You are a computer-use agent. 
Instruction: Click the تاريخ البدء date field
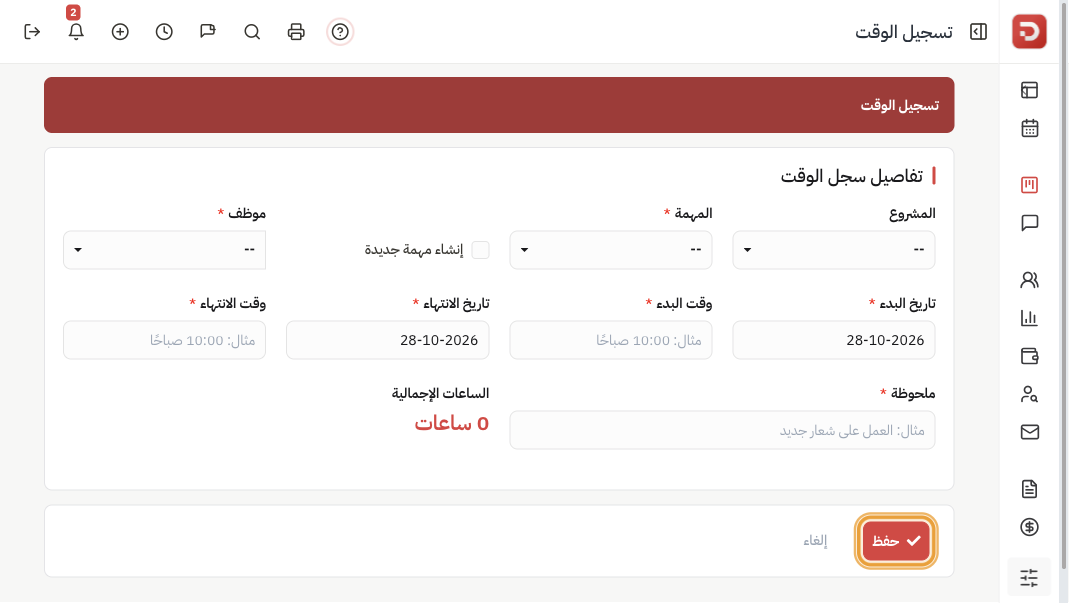click(x=834, y=340)
